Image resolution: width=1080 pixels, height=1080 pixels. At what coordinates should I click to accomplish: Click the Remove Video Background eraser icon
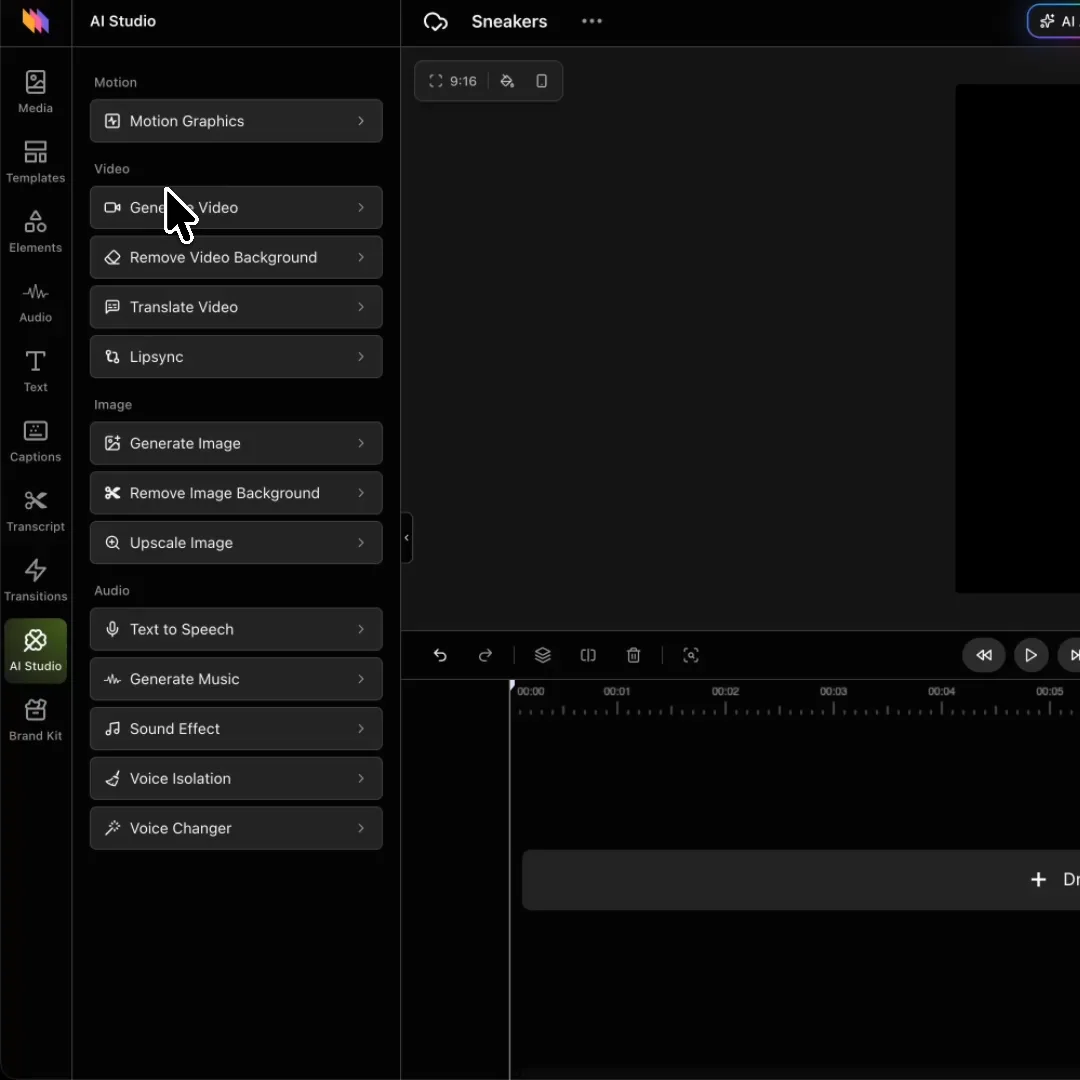(112, 258)
